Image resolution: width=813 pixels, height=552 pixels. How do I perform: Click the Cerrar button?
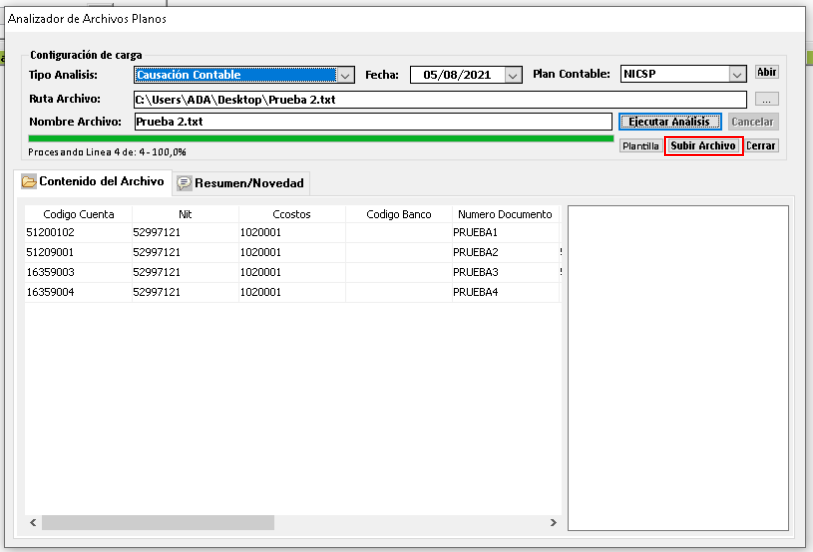point(761,146)
